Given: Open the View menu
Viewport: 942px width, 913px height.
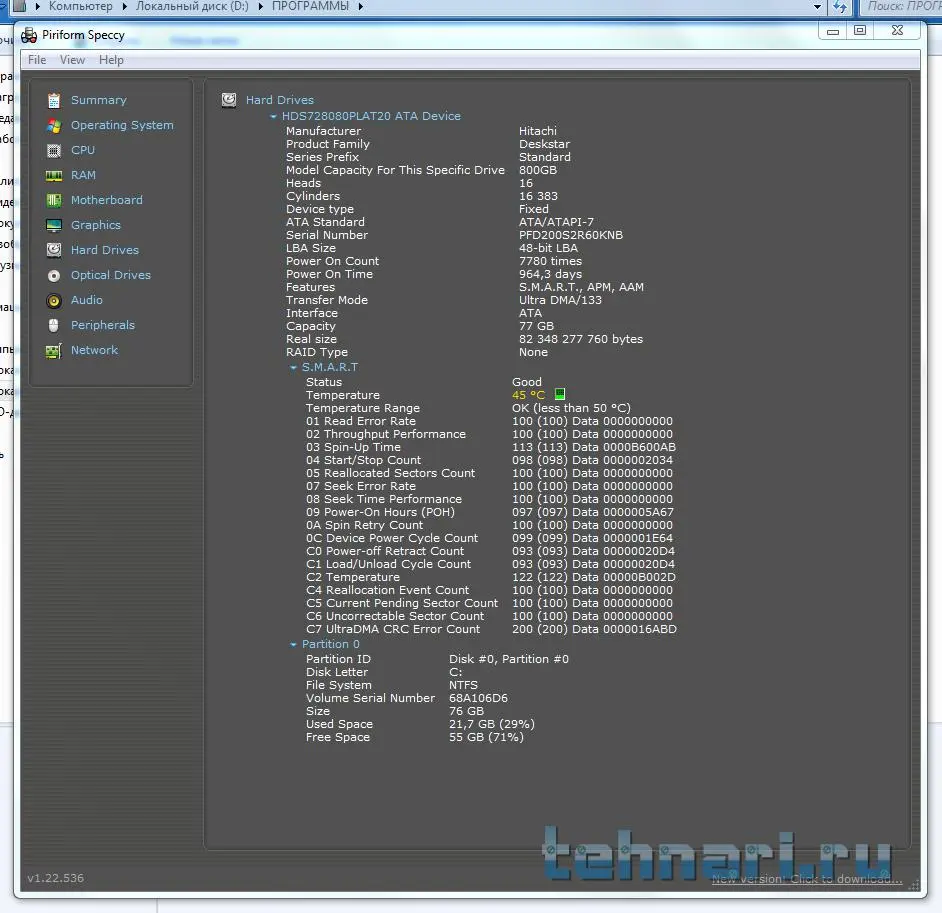Looking at the screenshot, I should (x=72, y=60).
